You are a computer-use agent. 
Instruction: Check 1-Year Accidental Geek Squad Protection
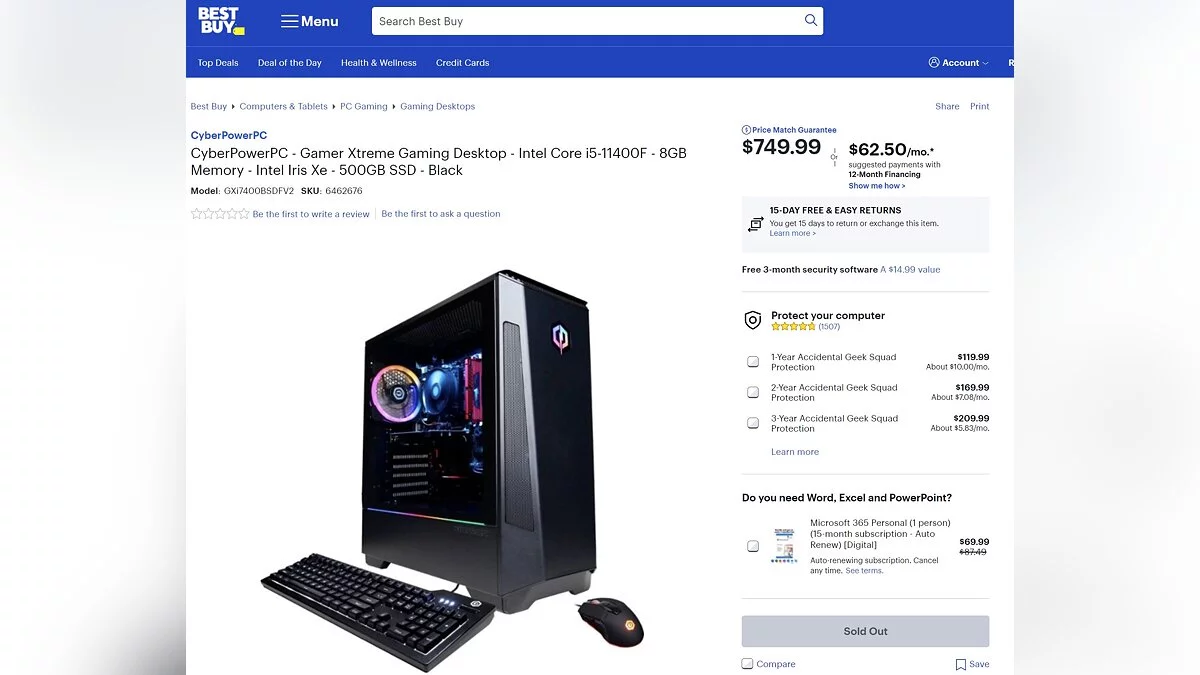(x=753, y=362)
